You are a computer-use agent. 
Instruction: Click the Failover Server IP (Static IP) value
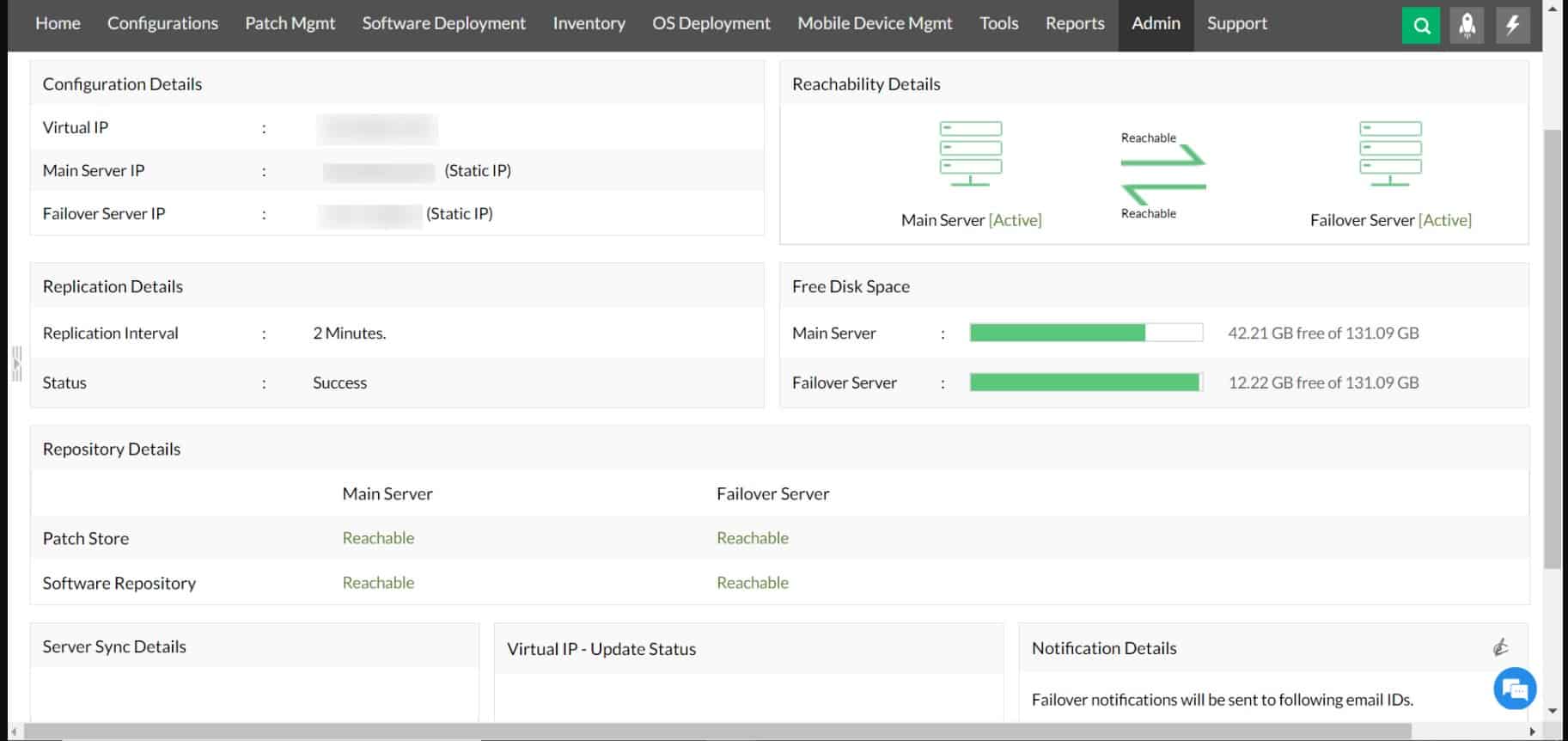[406, 214]
